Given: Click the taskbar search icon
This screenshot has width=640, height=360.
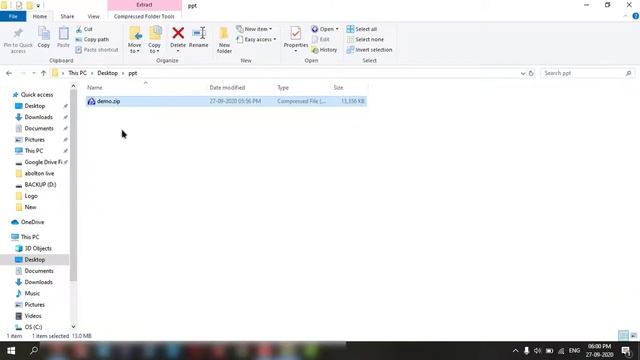Looking at the screenshot, I should click(x=34, y=351).
